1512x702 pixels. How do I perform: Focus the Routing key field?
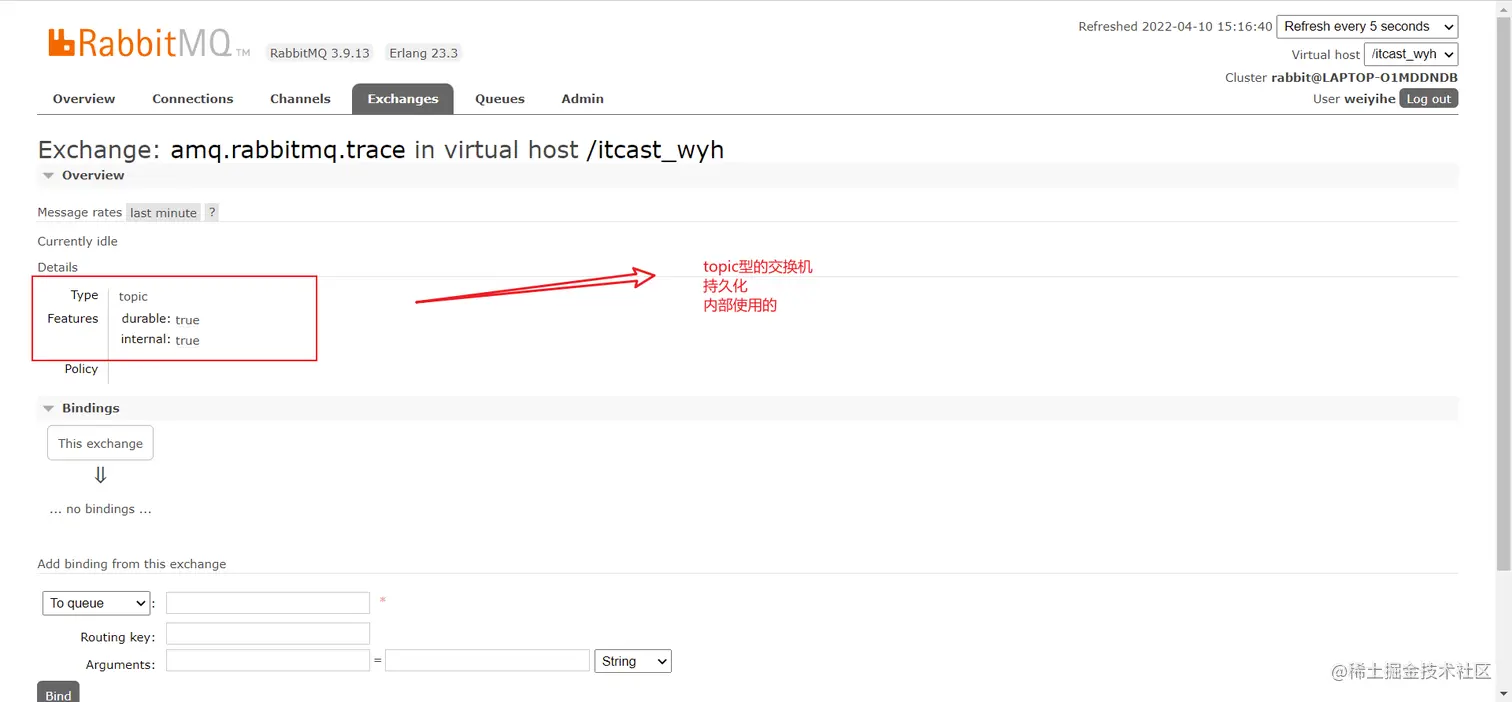[268, 634]
